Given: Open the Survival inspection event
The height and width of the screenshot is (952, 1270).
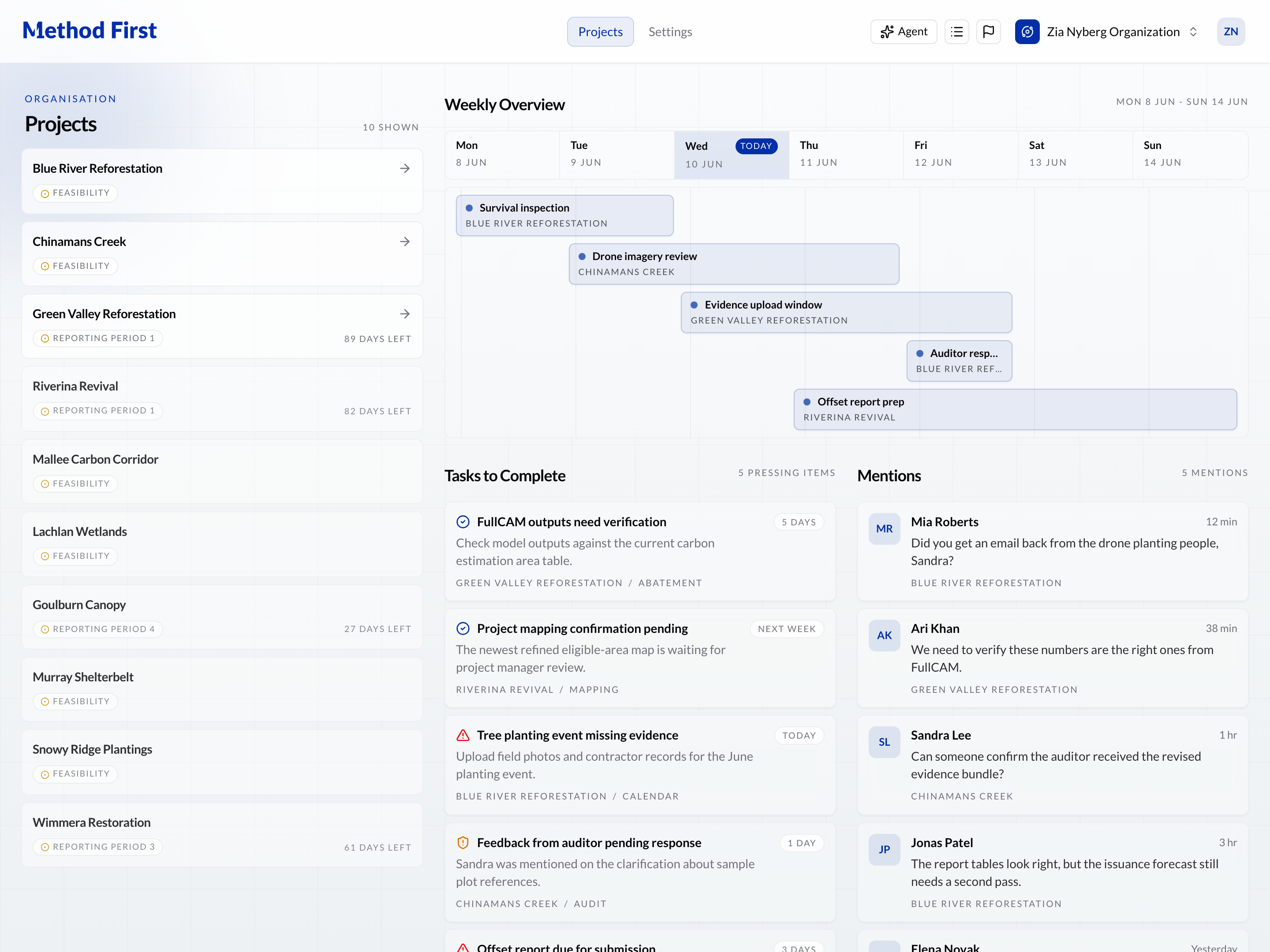Looking at the screenshot, I should click(x=564, y=215).
